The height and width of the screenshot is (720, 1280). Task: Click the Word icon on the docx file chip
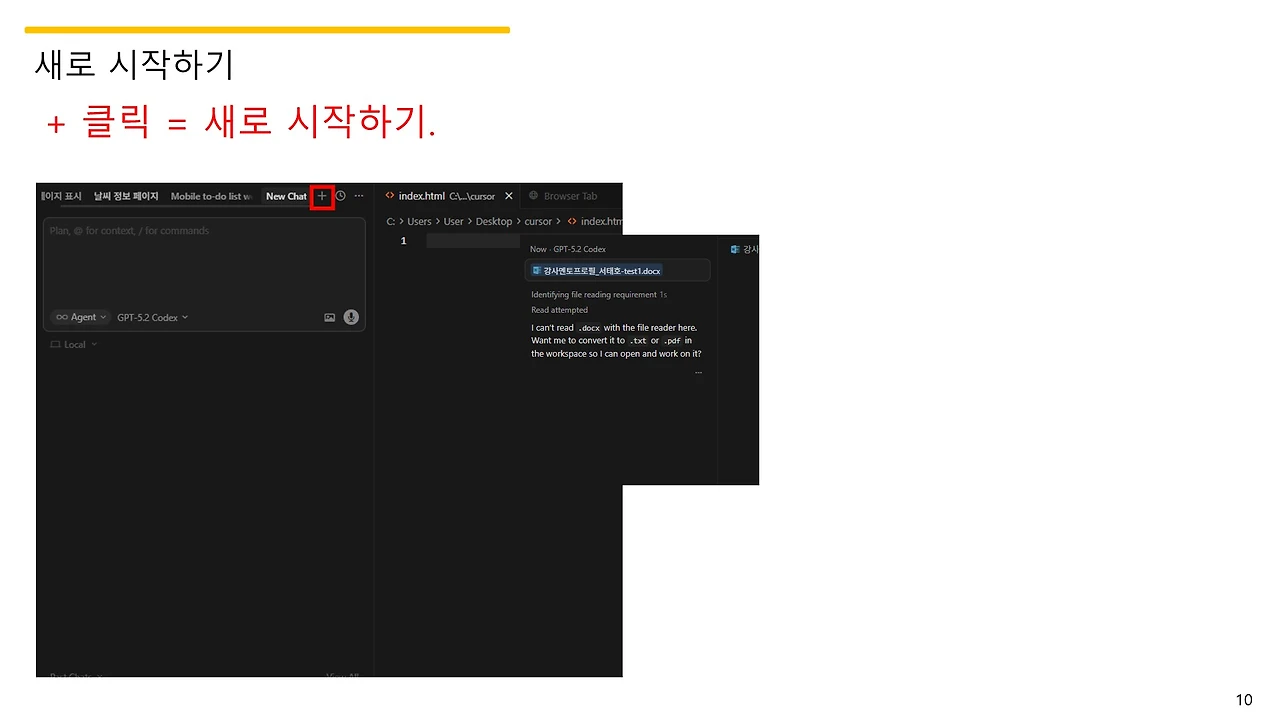click(538, 270)
